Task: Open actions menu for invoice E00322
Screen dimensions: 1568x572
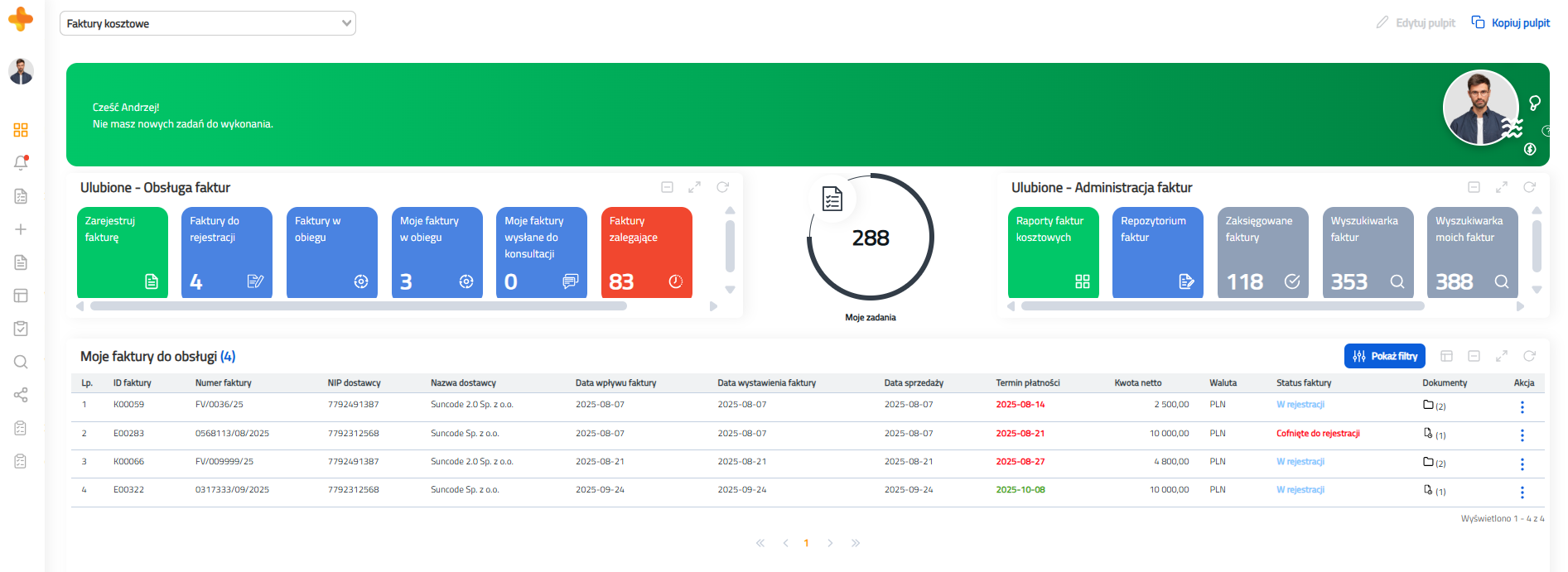Action: 1522,493
